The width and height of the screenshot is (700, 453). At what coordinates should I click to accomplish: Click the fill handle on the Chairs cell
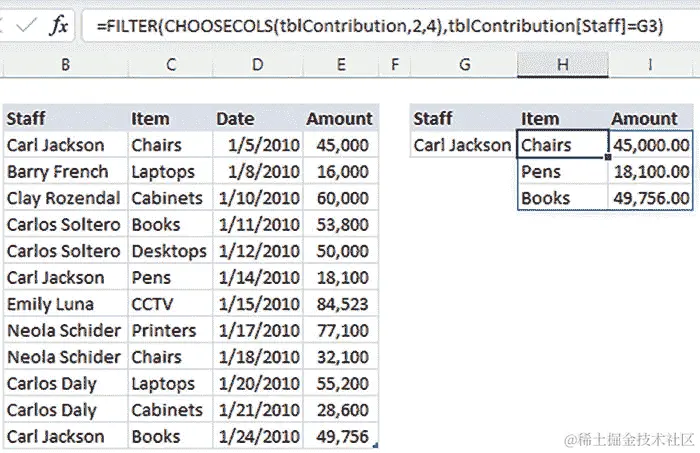pos(608,157)
